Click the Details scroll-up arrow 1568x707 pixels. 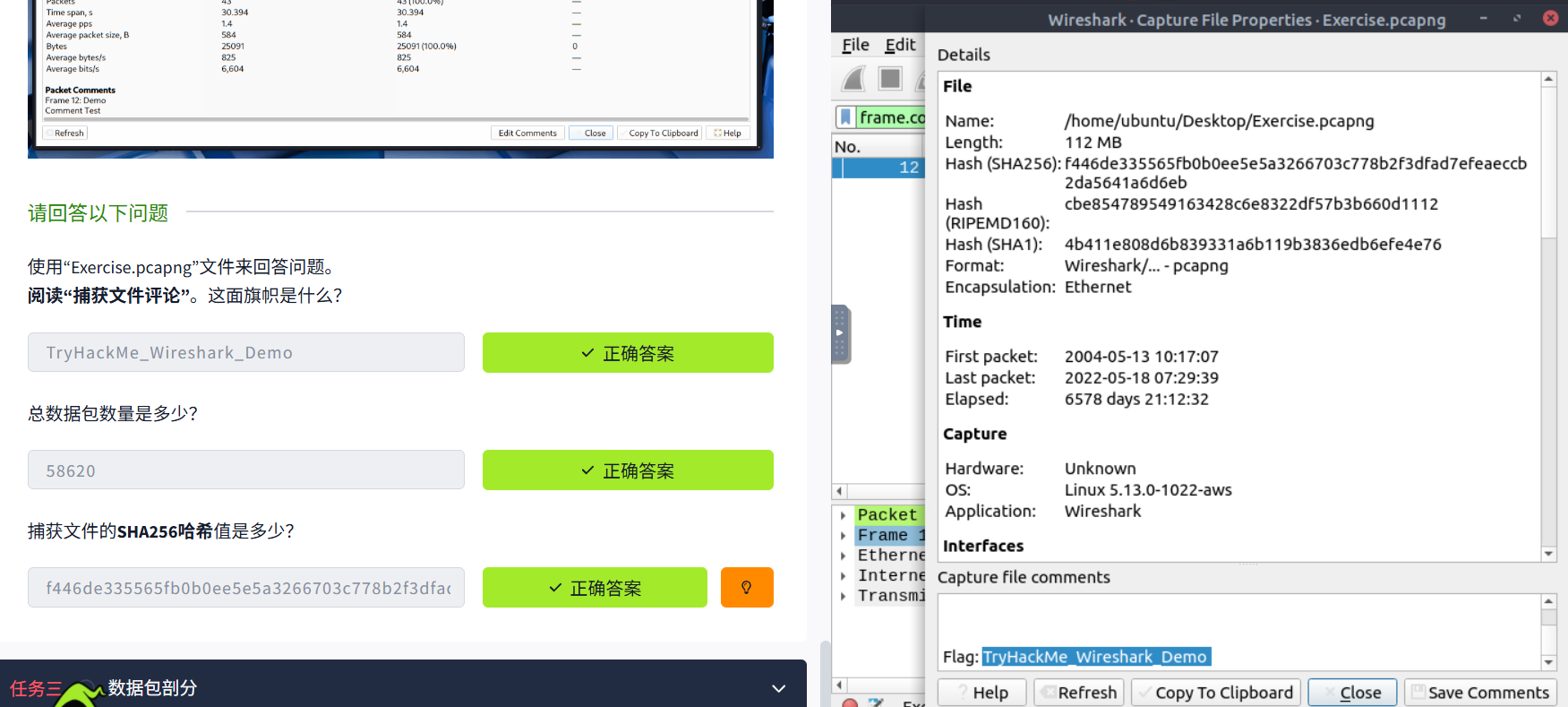click(x=1548, y=80)
